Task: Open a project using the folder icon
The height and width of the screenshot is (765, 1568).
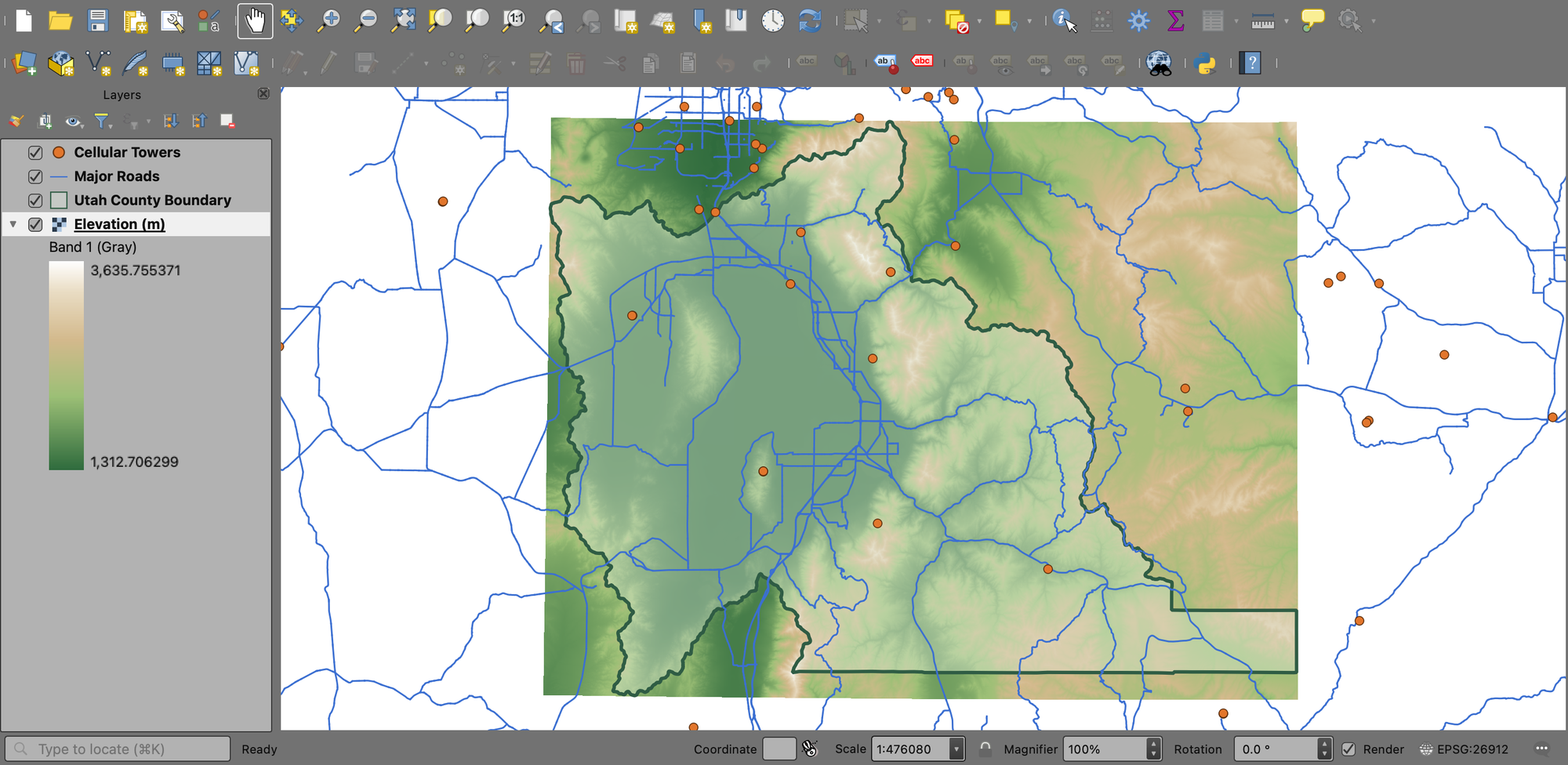Action: click(60, 21)
